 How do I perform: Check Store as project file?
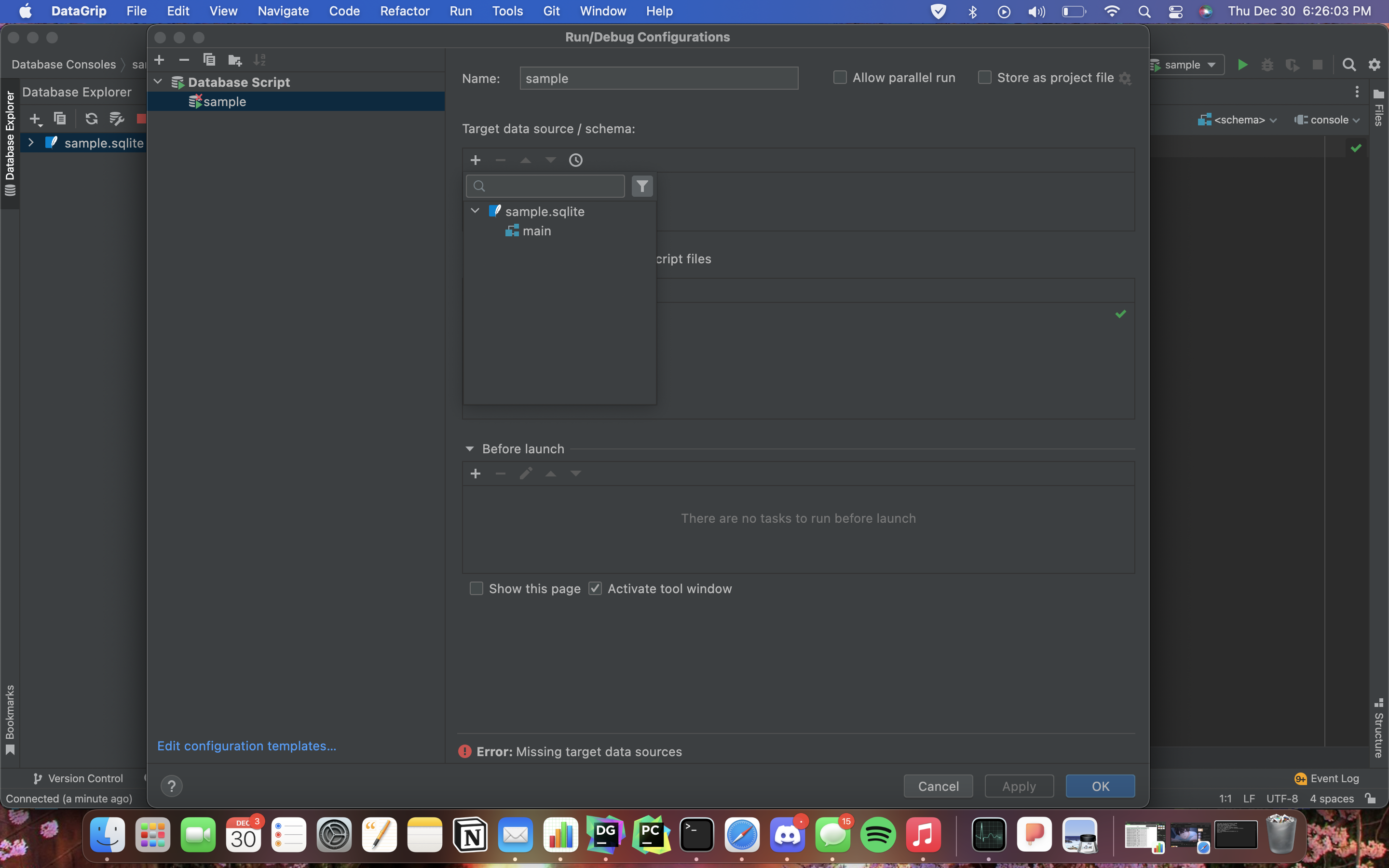[x=984, y=77]
